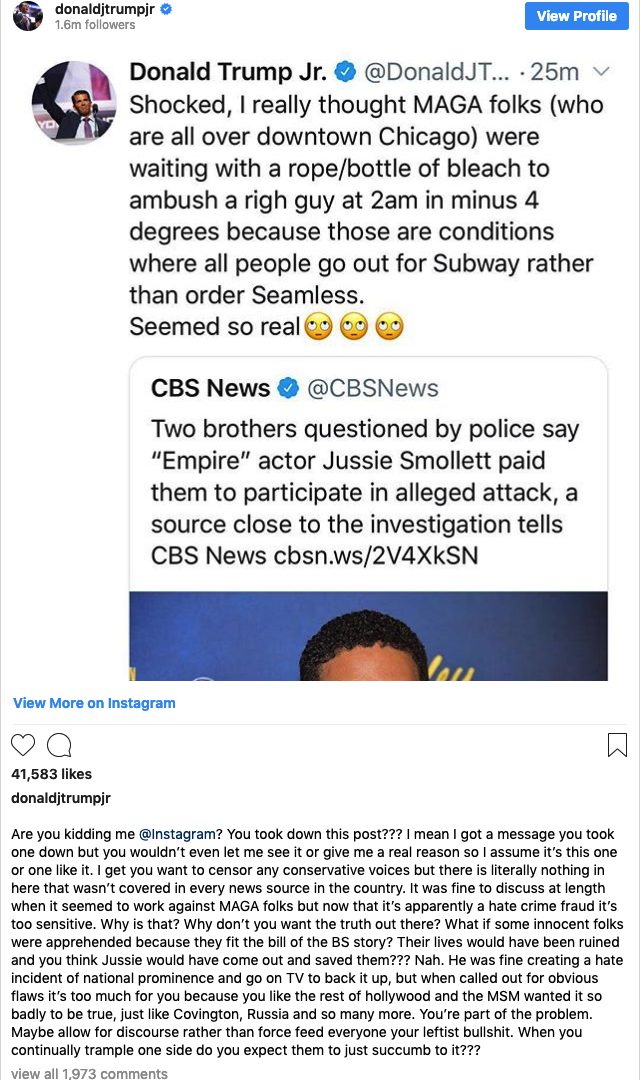Click the 1.6m followers text

(95, 25)
